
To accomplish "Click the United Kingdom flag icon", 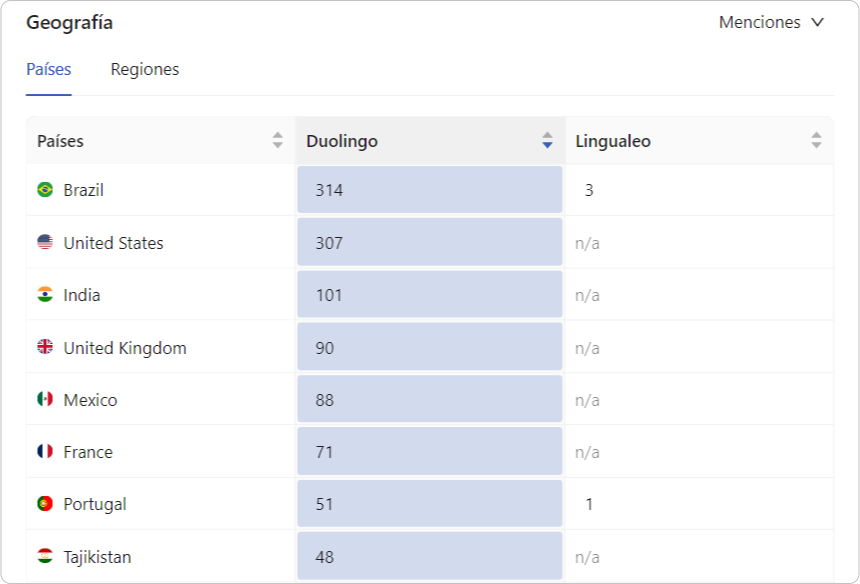I will (45, 347).
